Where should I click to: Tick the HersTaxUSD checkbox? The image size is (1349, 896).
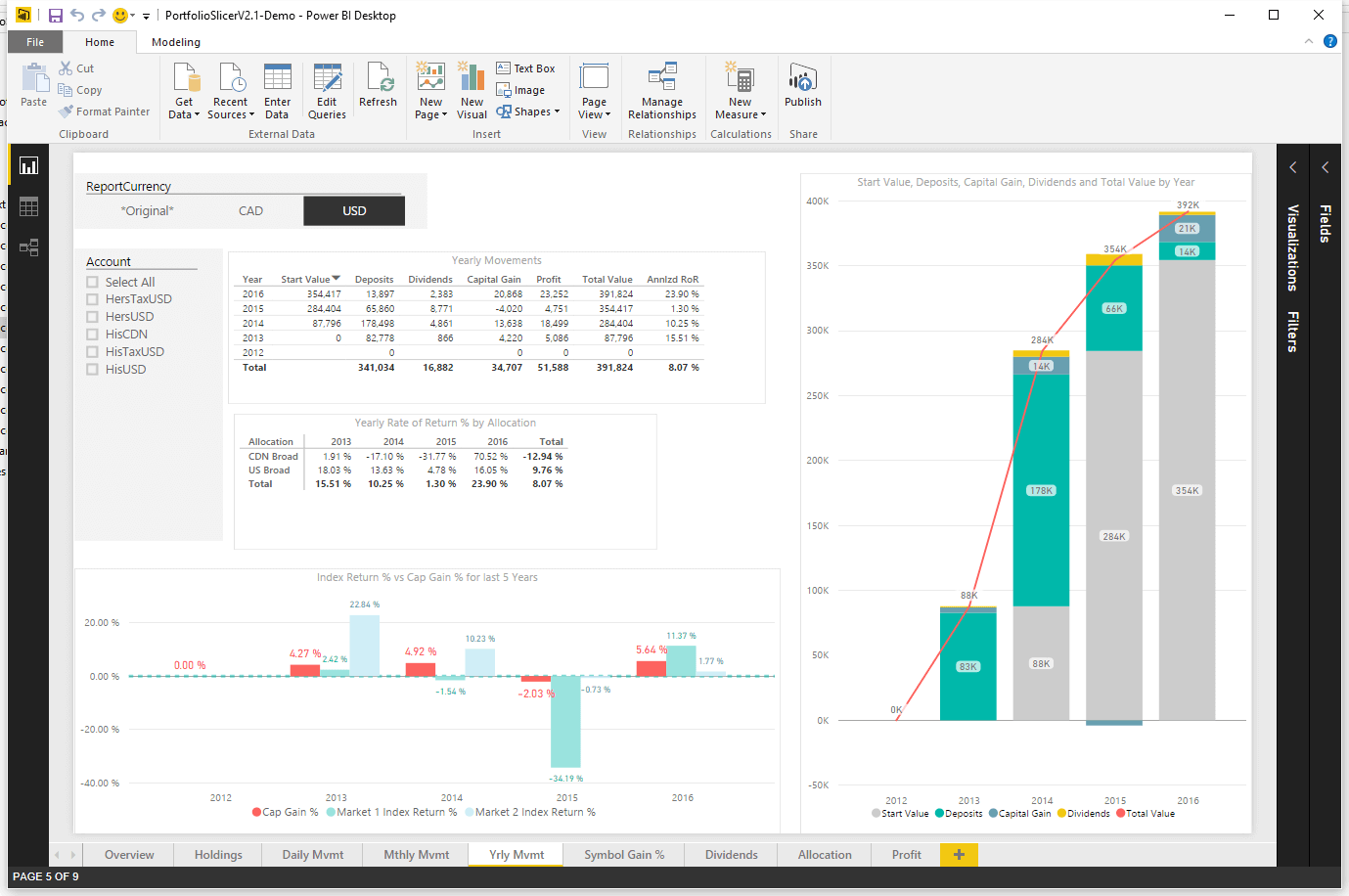pos(93,299)
